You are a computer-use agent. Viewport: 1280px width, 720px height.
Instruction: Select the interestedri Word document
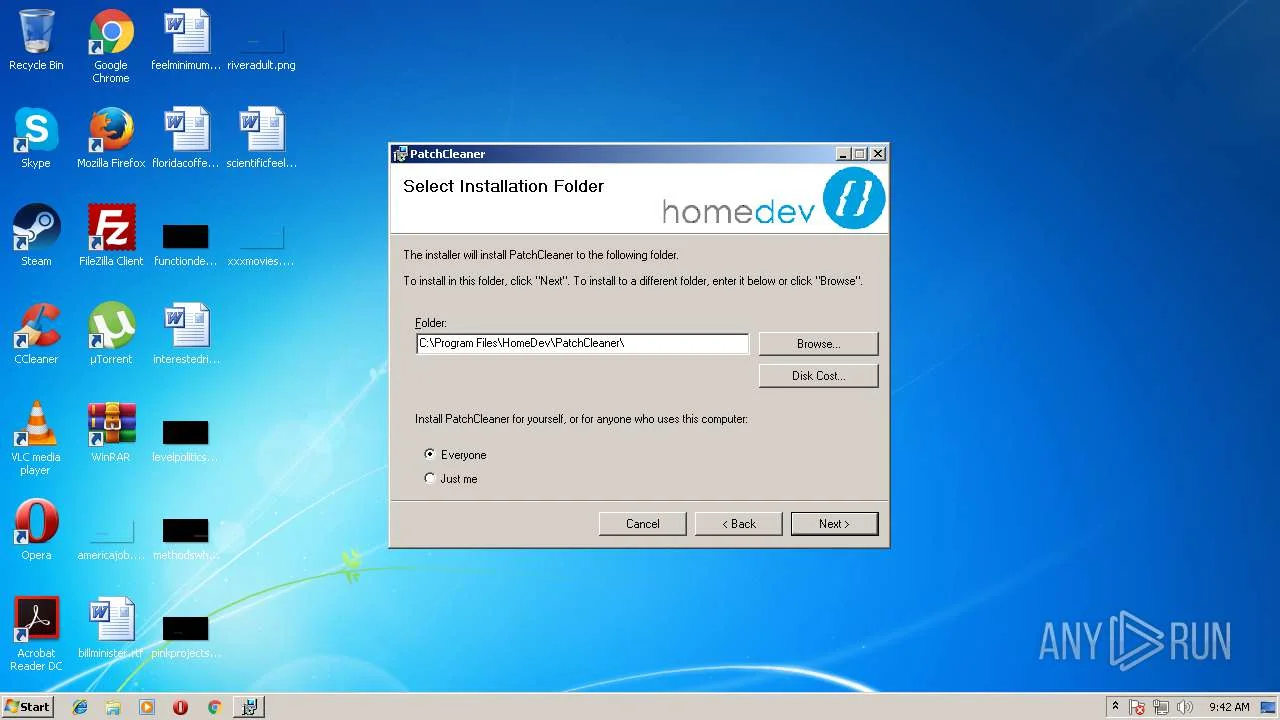tap(186, 334)
